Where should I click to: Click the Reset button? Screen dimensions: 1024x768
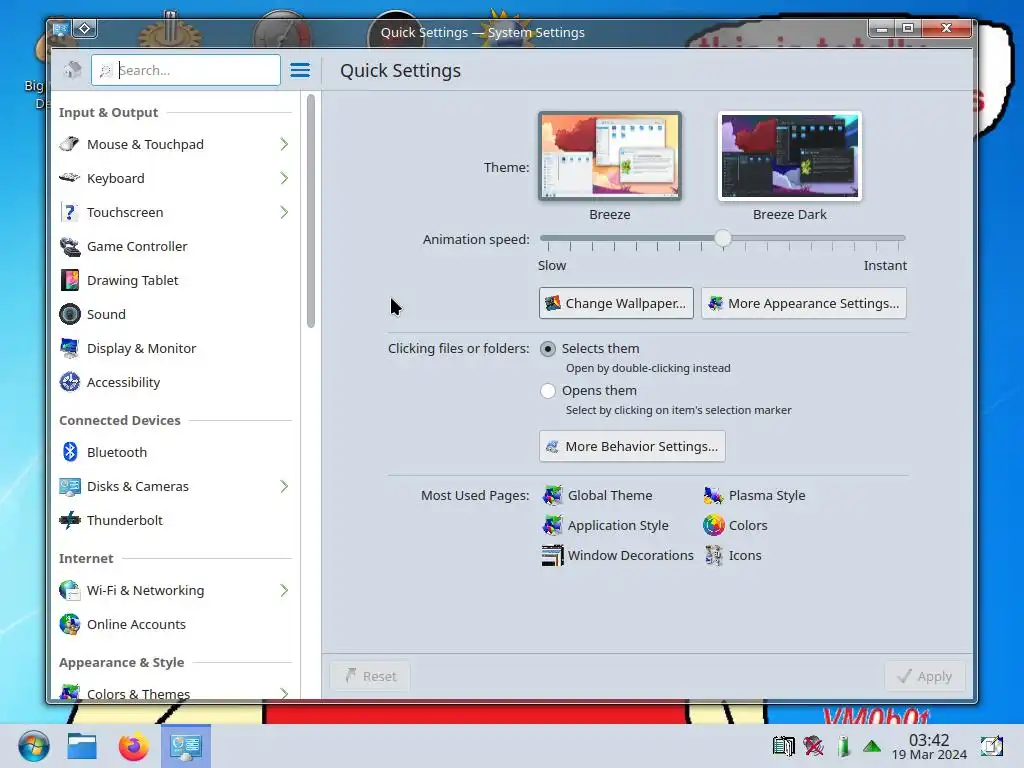click(370, 676)
